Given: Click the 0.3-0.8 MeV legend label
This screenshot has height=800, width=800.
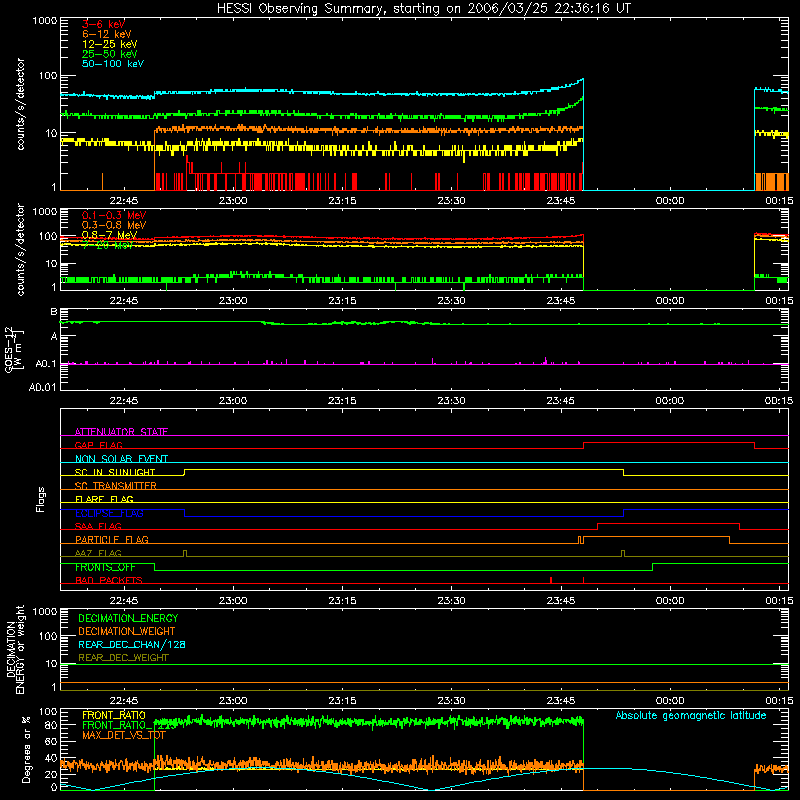Looking at the screenshot, I should tap(114, 225).
